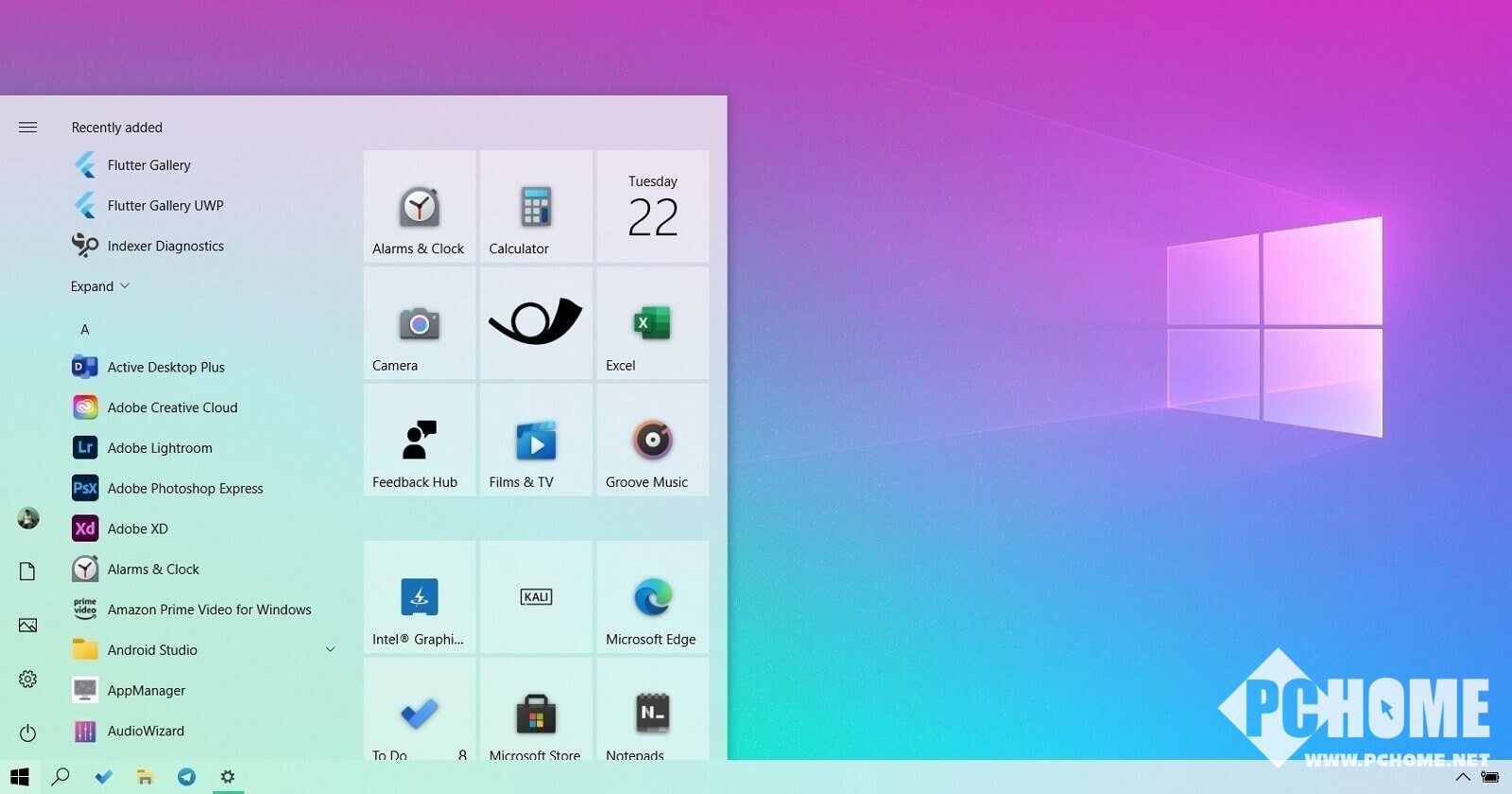Open the Films & TV tile
The image size is (1512, 794).
point(536,440)
